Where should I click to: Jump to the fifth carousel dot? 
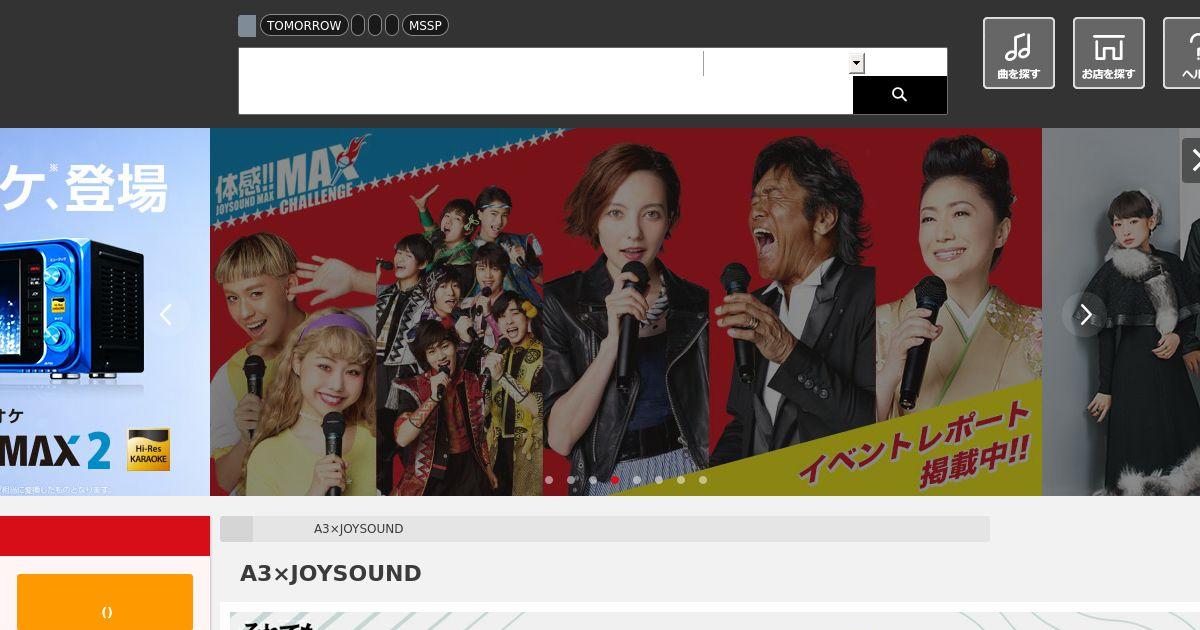(637, 480)
